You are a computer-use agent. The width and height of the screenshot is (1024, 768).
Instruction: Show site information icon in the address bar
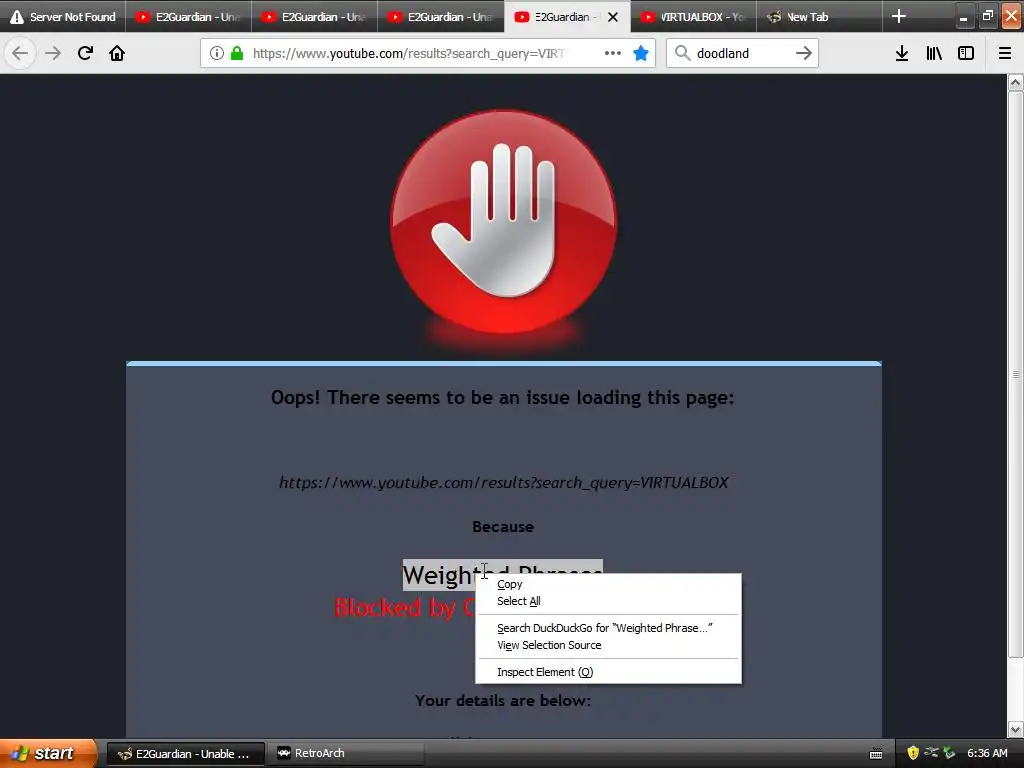coord(217,53)
